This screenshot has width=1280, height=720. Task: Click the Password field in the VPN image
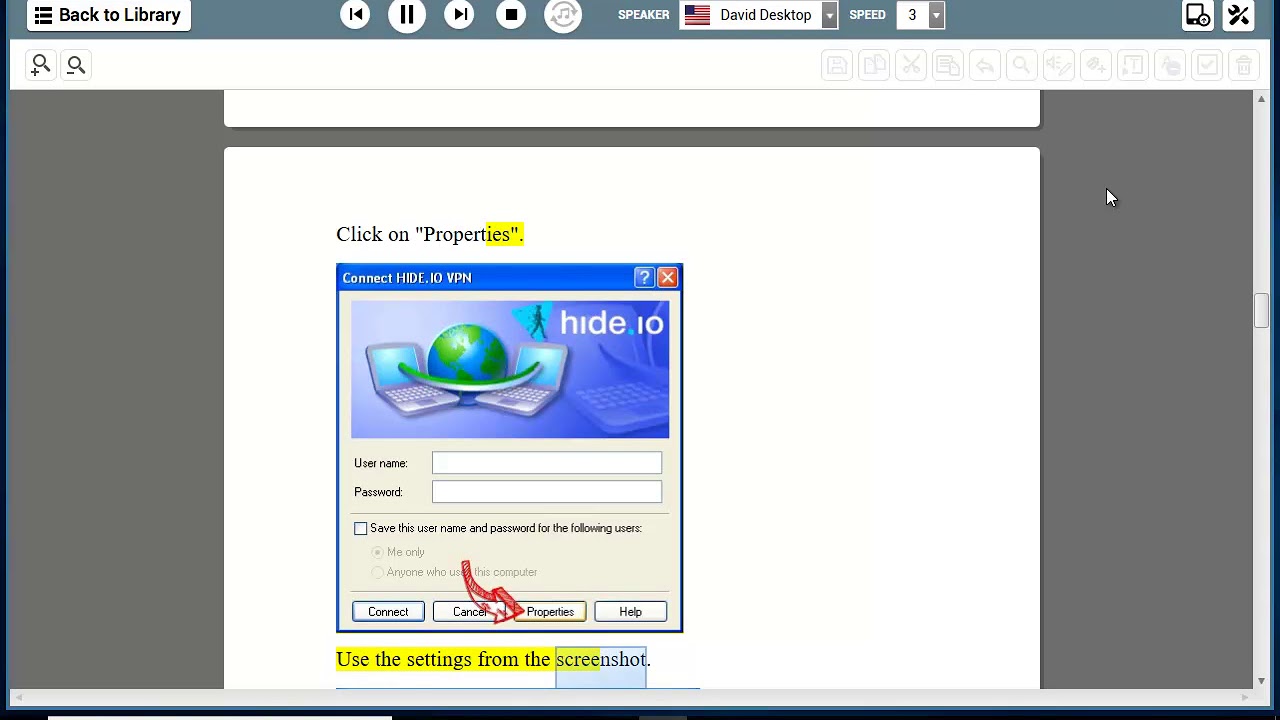pyautogui.click(x=547, y=492)
